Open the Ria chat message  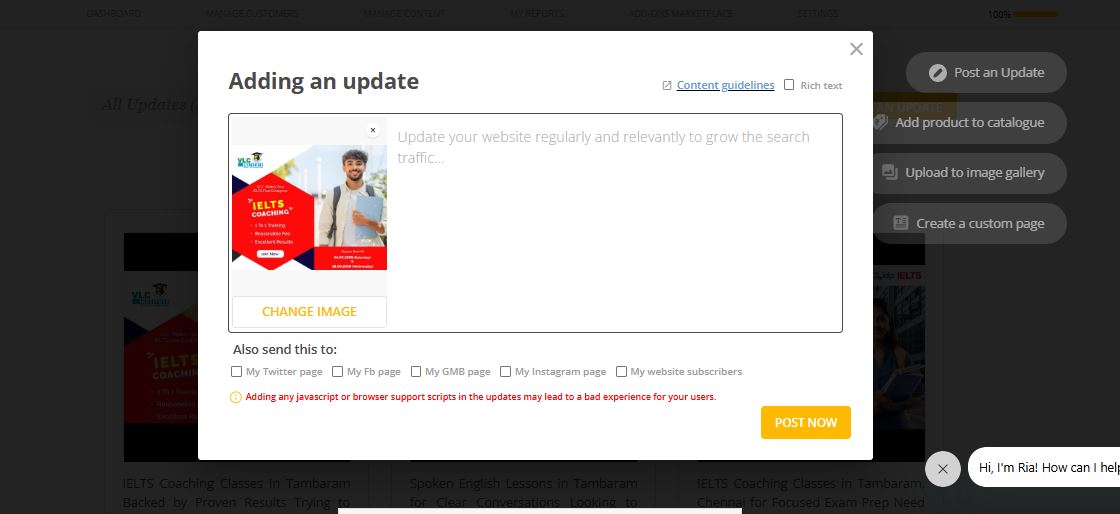coord(1044,468)
